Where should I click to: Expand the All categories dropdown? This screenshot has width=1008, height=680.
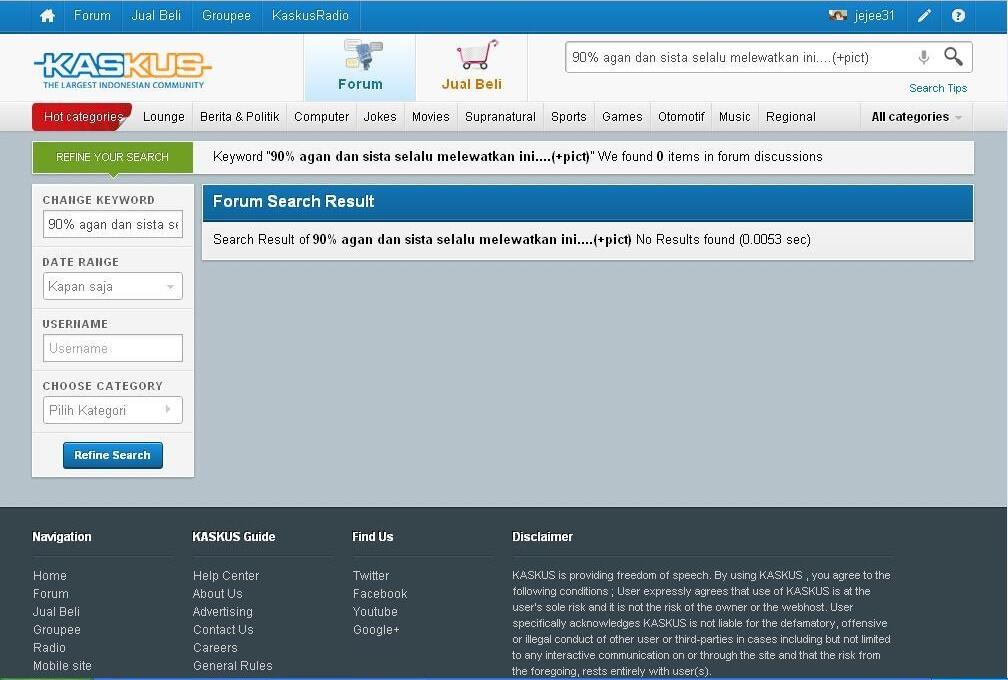(x=916, y=117)
